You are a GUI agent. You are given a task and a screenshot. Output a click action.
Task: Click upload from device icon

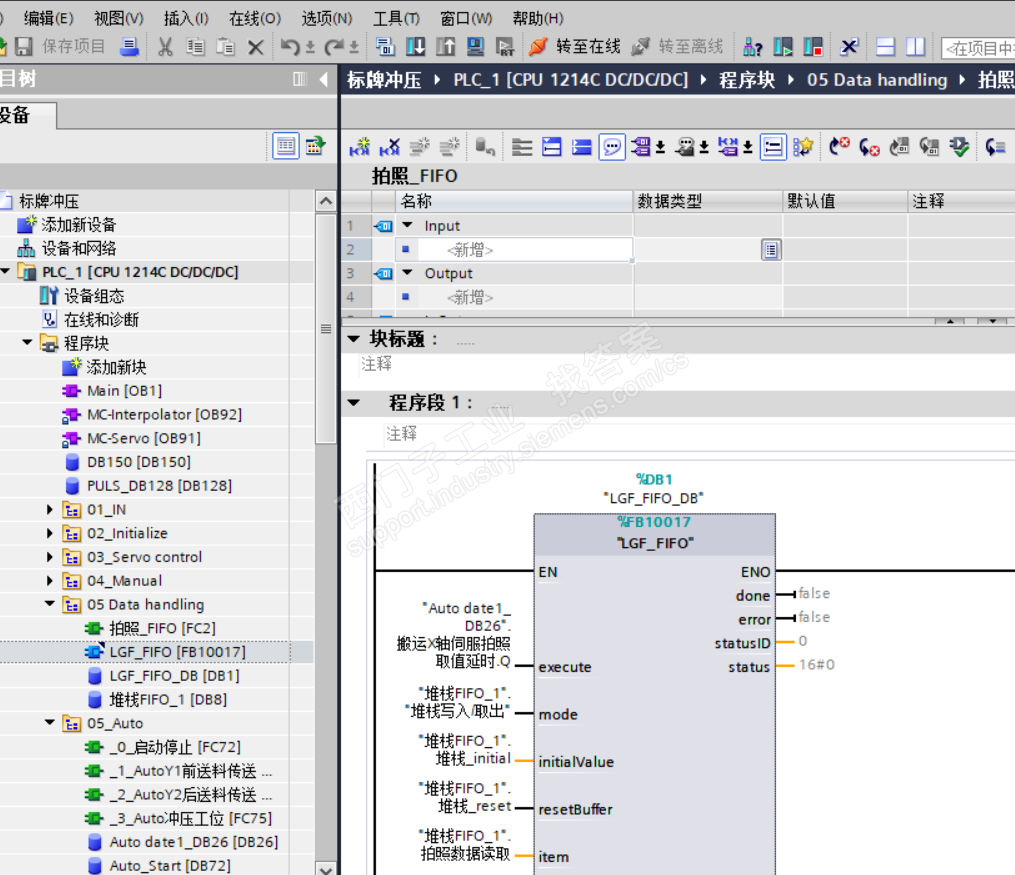click(445, 47)
